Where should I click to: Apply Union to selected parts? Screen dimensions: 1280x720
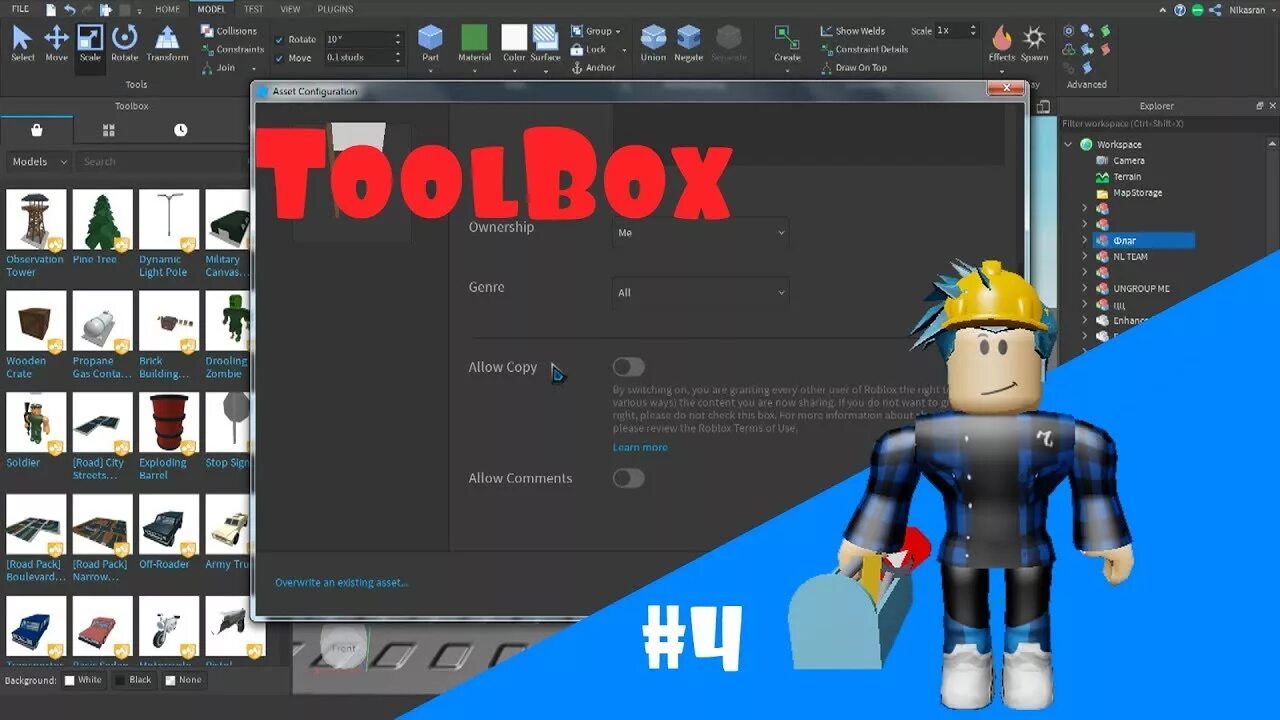click(x=653, y=44)
